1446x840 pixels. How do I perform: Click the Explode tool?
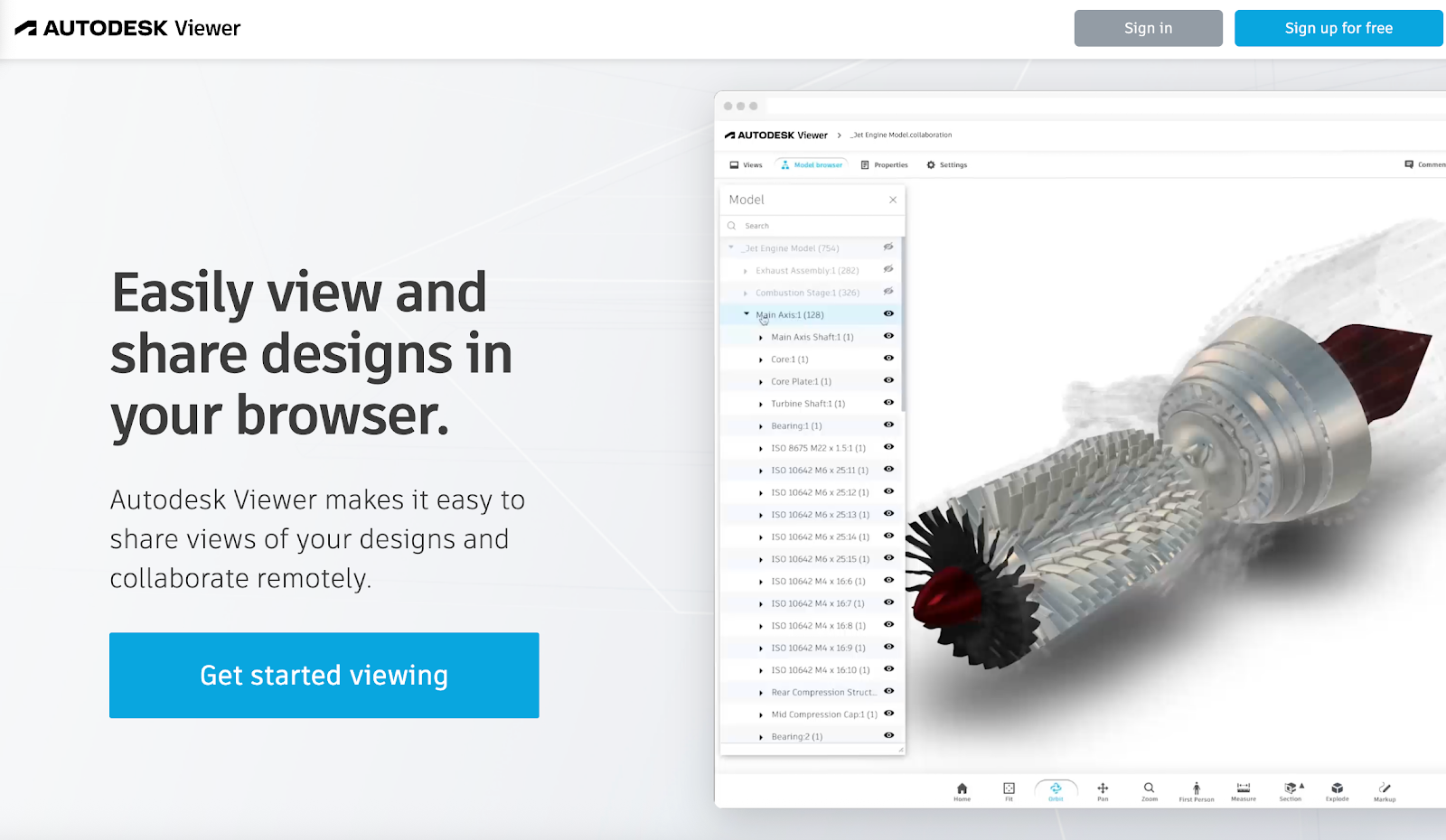[1338, 792]
